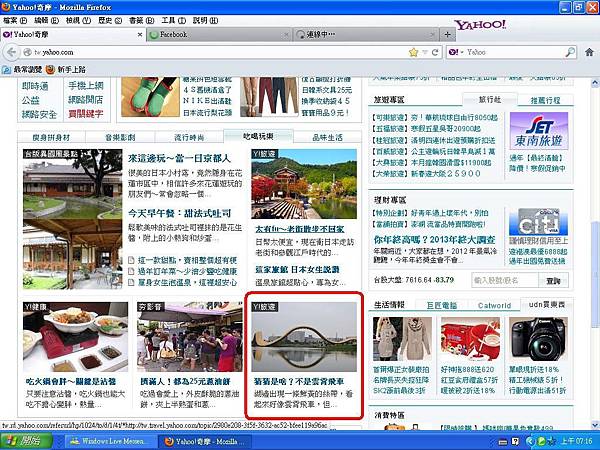Open the Canon camera product thumbnail
Viewport: 600px width, 450px height.
[538, 339]
